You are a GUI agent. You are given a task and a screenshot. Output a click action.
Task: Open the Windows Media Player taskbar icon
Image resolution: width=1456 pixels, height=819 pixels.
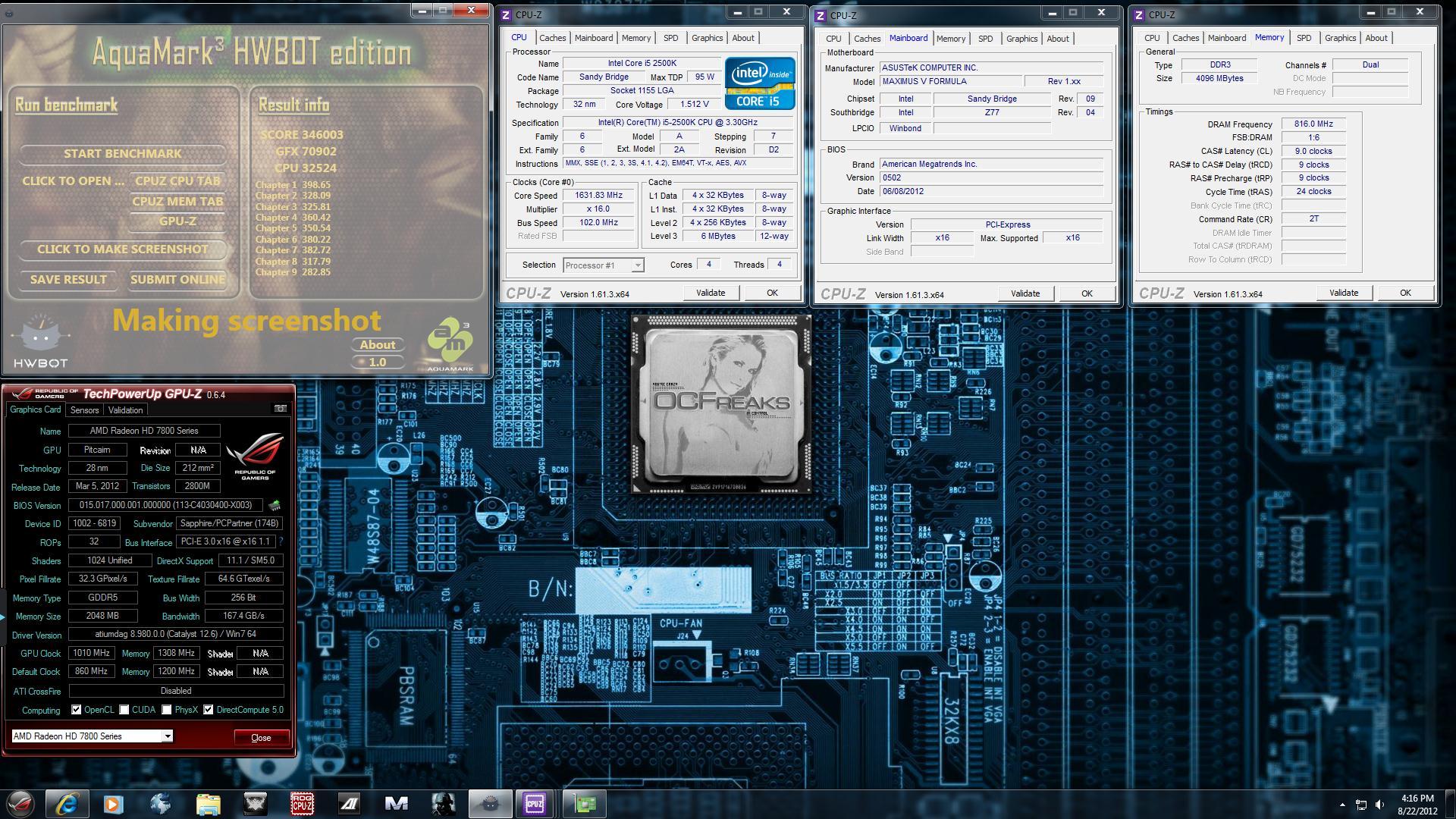113,803
